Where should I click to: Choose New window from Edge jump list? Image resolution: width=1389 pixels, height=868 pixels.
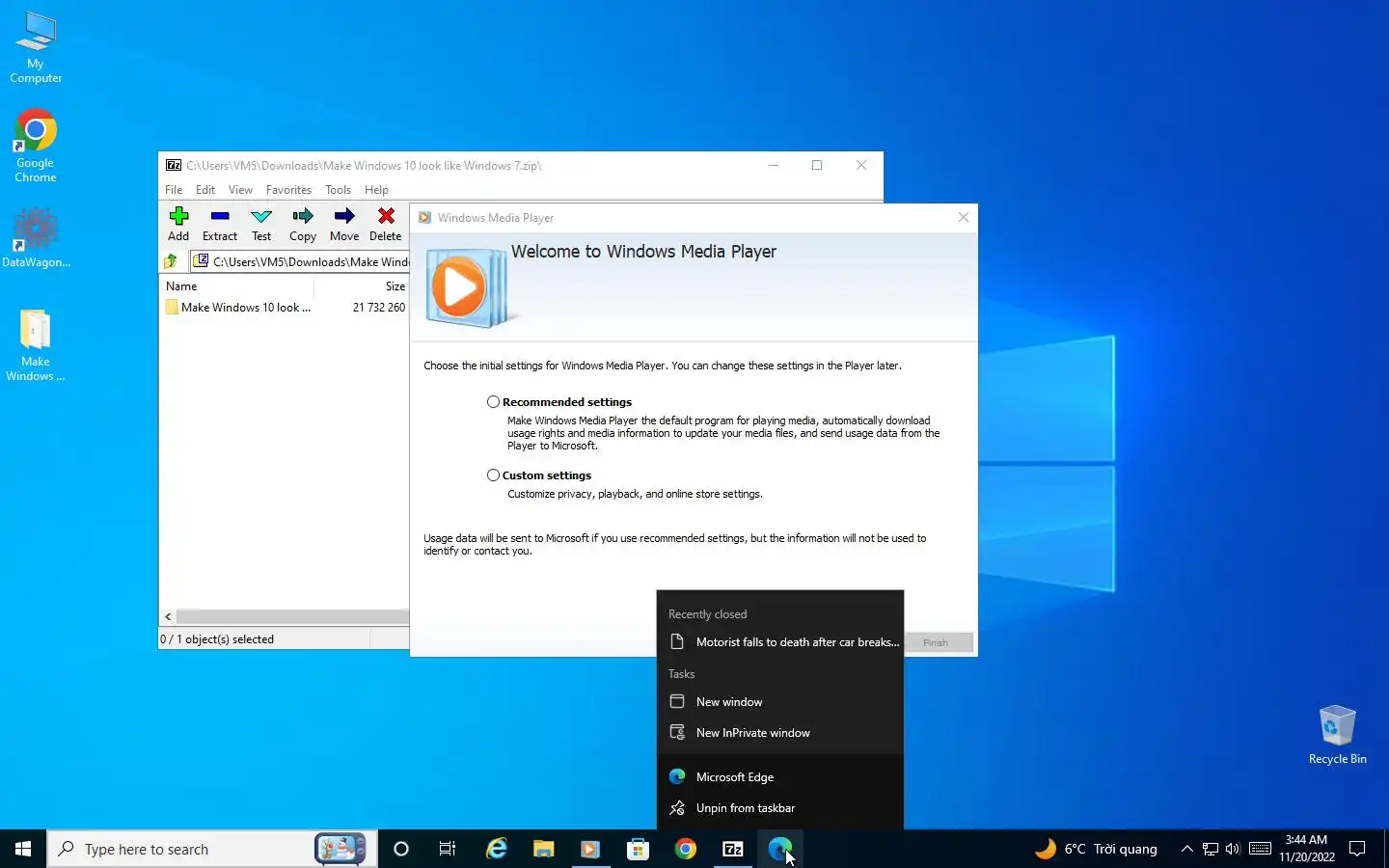coord(780,702)
